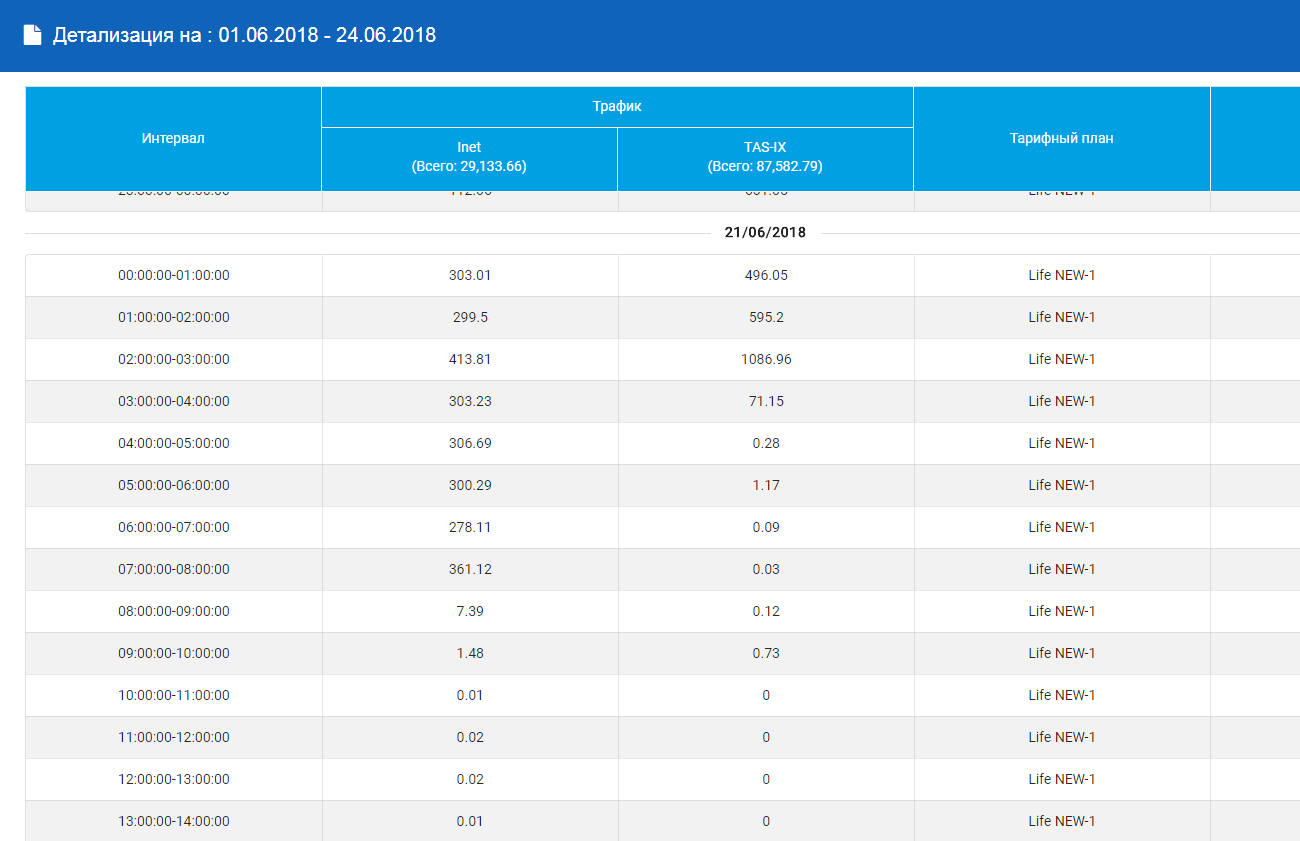
Task: Click the Интервал column header
Action: (173, 138)
